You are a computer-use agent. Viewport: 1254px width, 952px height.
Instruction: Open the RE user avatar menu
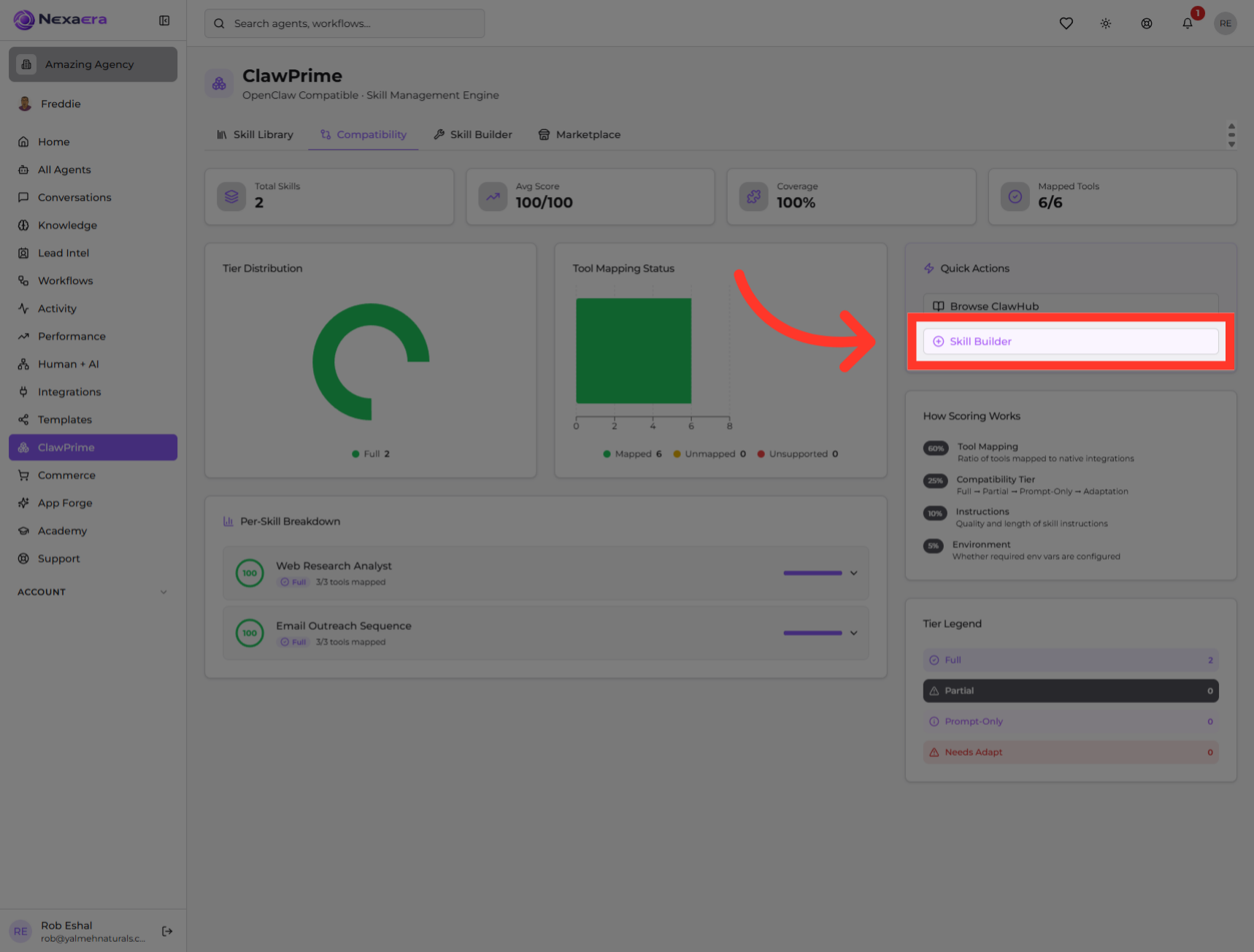pos(1226,23)
